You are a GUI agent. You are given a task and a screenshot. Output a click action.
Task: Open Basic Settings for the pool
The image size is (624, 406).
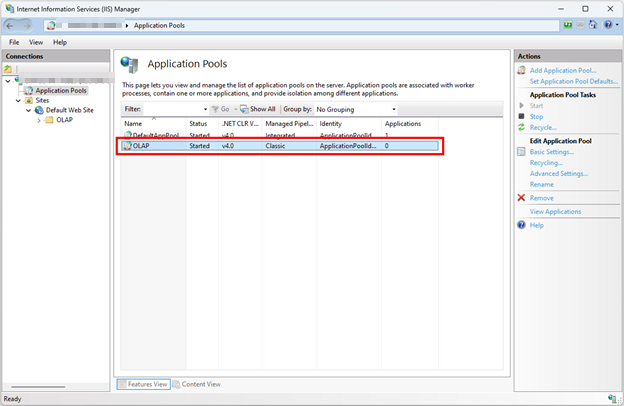point(552,152)
